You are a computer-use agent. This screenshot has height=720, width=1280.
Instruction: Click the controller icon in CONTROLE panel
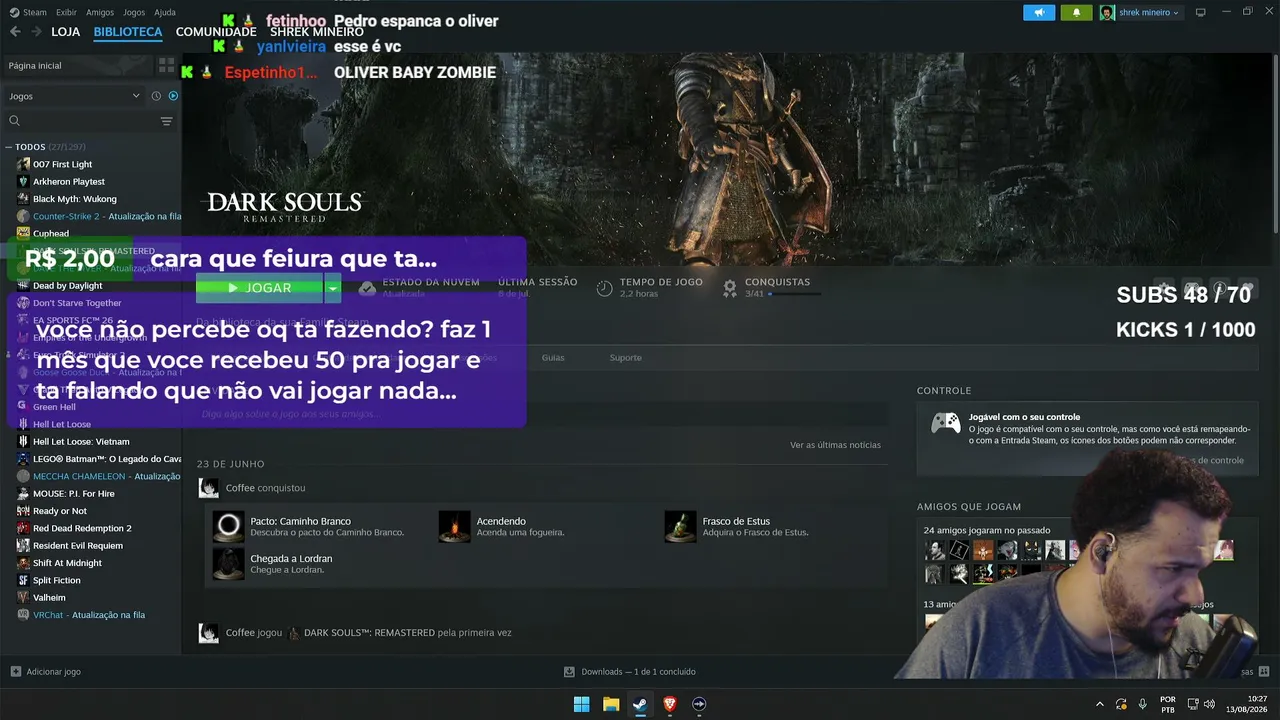[946, 423]
